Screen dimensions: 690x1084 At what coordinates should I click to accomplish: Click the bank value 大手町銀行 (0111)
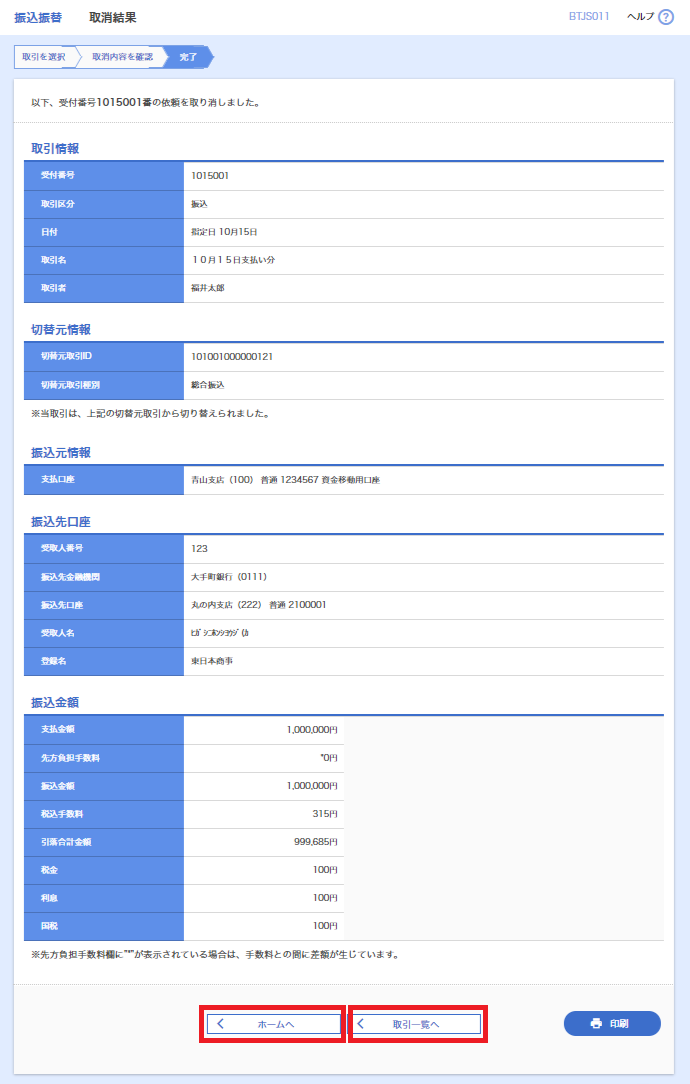[229, 577]
